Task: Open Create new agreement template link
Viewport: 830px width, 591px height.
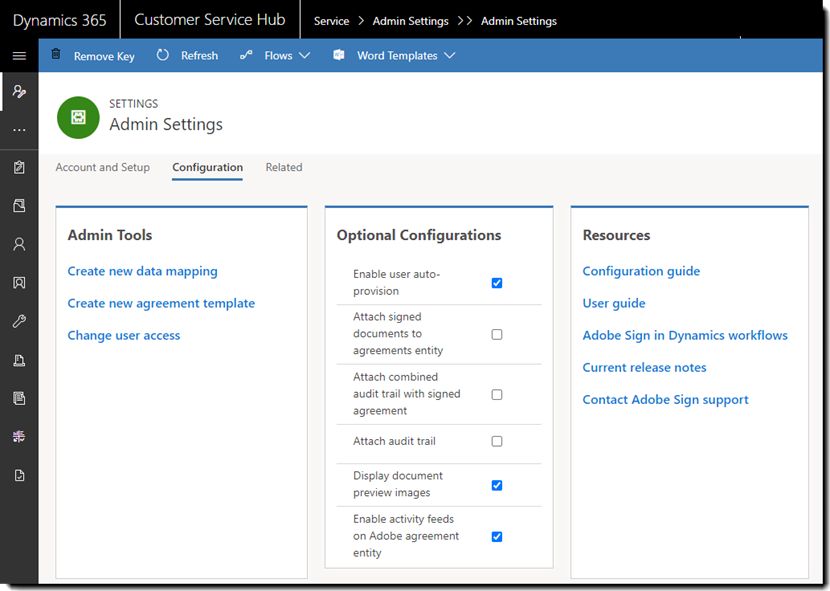Action: 161,303
